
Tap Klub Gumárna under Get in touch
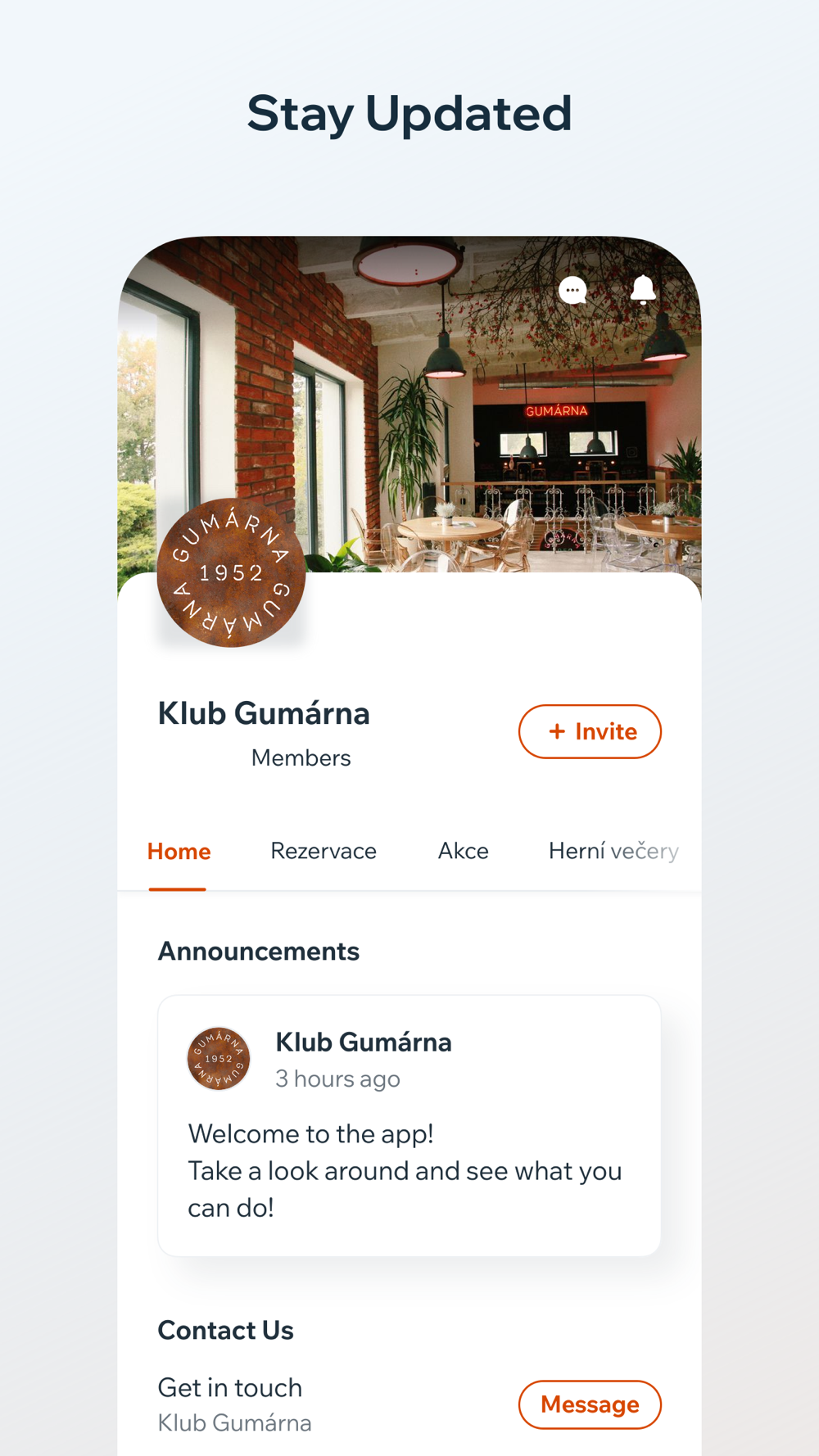click(x=235, y=1423)
